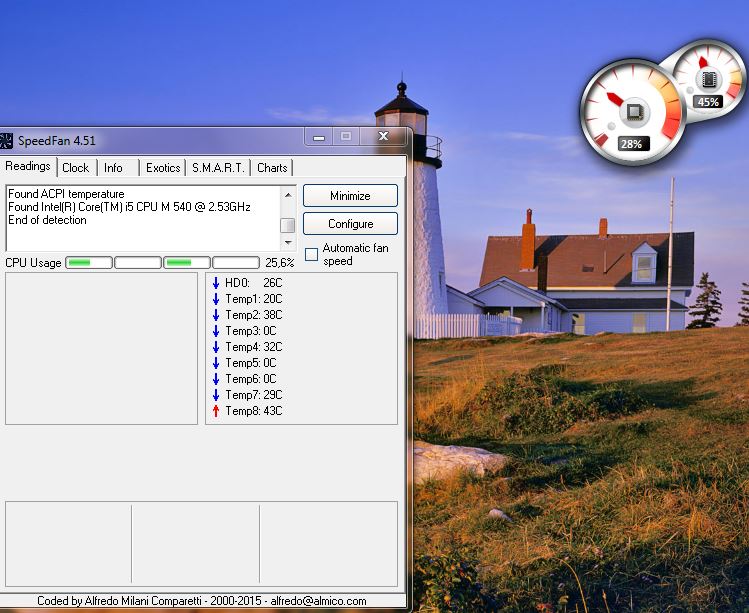The height and width of the screenshot is (613, 749).
Task: Click the Temp1 down arrow icon
Action: (215, 299)
